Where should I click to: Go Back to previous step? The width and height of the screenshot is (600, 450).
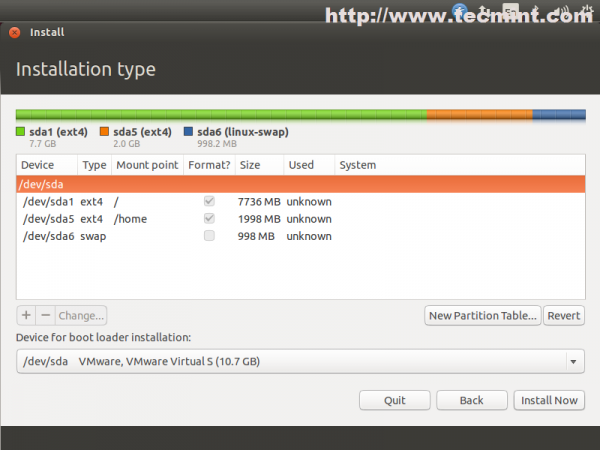472,400
